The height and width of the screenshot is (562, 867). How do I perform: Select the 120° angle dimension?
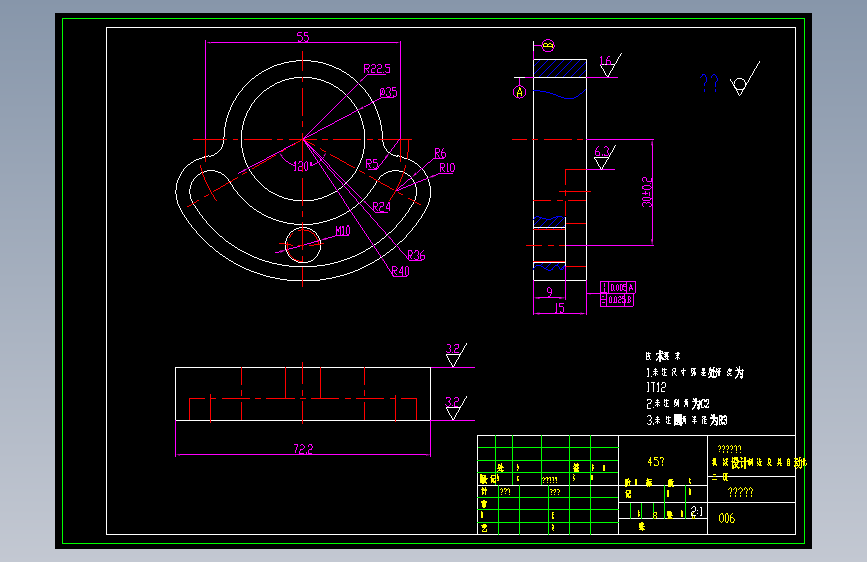(x=301, y=166)
